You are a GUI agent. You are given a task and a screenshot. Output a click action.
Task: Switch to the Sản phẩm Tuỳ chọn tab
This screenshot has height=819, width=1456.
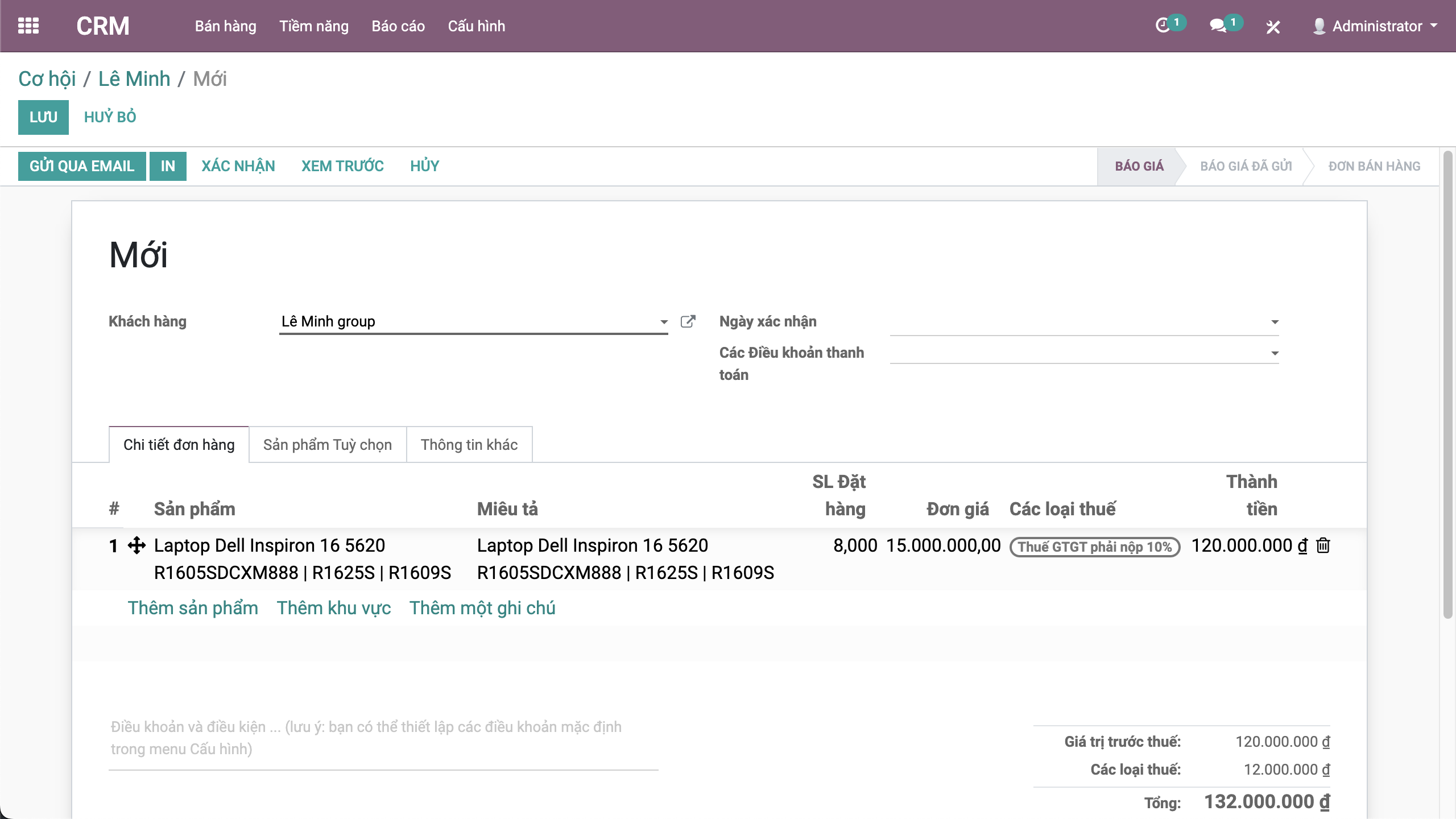pyautogui.click(x=328, y=445)
